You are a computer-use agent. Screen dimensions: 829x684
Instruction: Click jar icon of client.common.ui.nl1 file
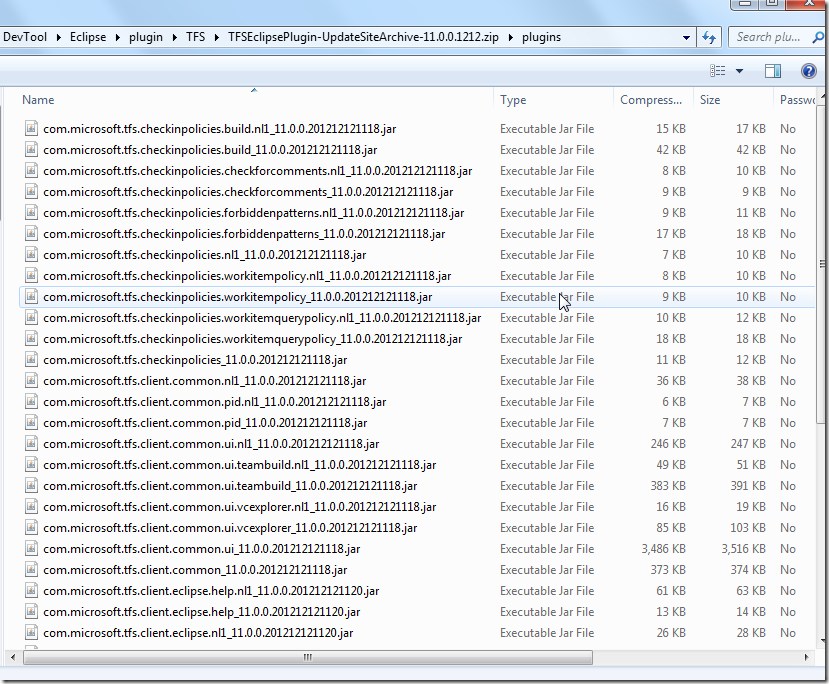point(31,443)
